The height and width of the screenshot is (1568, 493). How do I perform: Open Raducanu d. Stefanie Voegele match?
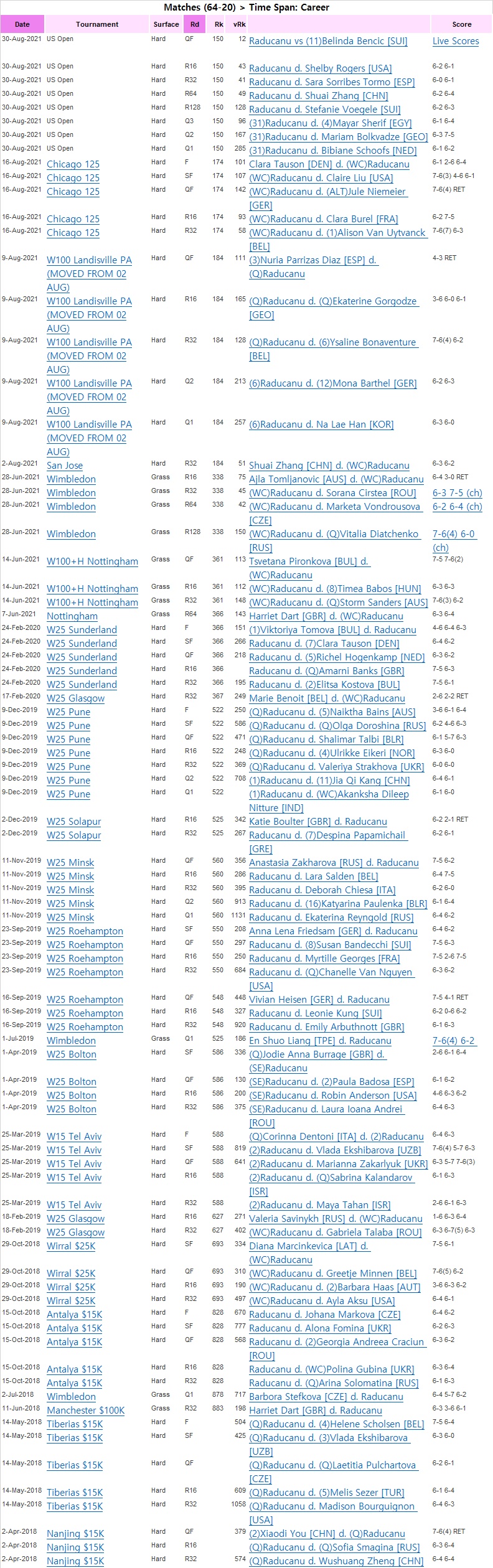pyautogui.click(x=325, y=110)
